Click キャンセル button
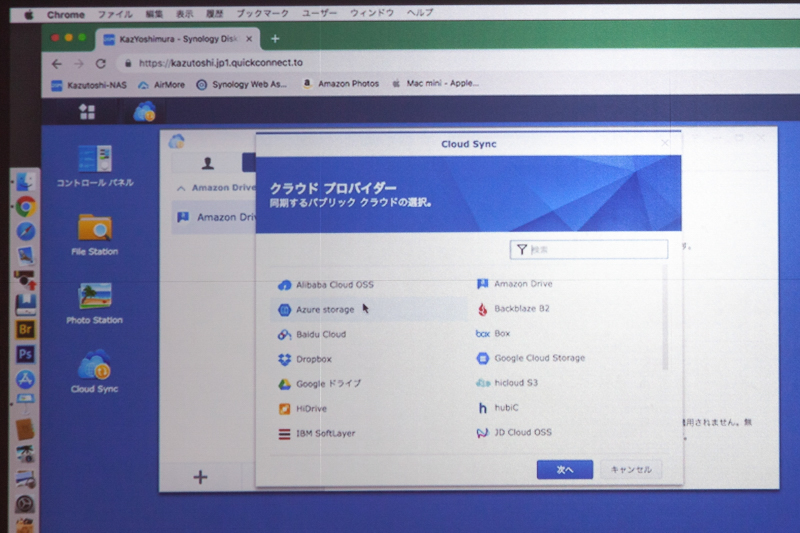 (631, 470)
